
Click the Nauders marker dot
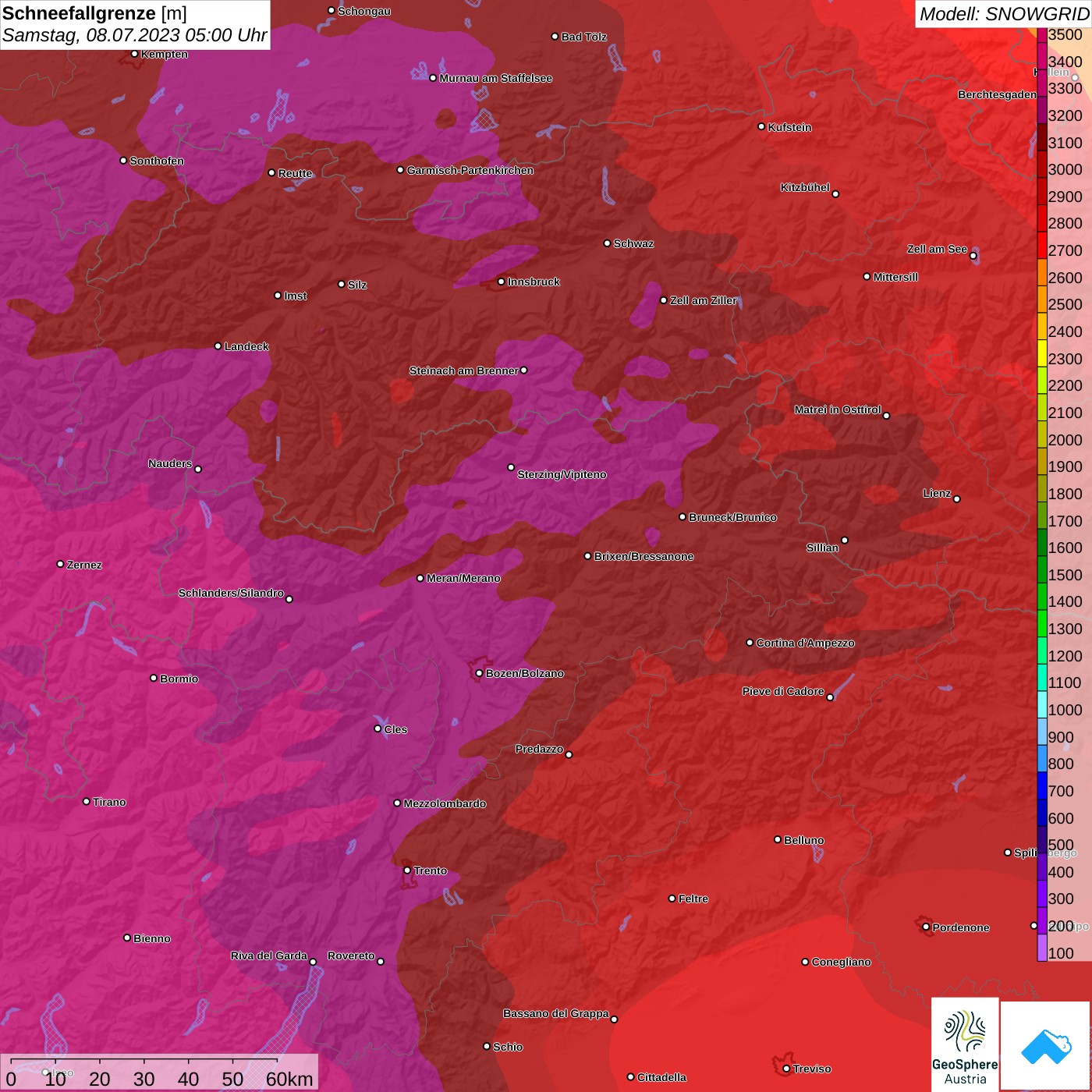[198, 469]
